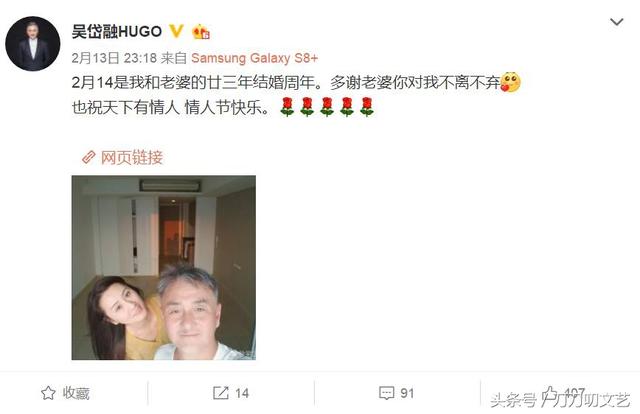Click the star favorite icon

tap(48, 393)
